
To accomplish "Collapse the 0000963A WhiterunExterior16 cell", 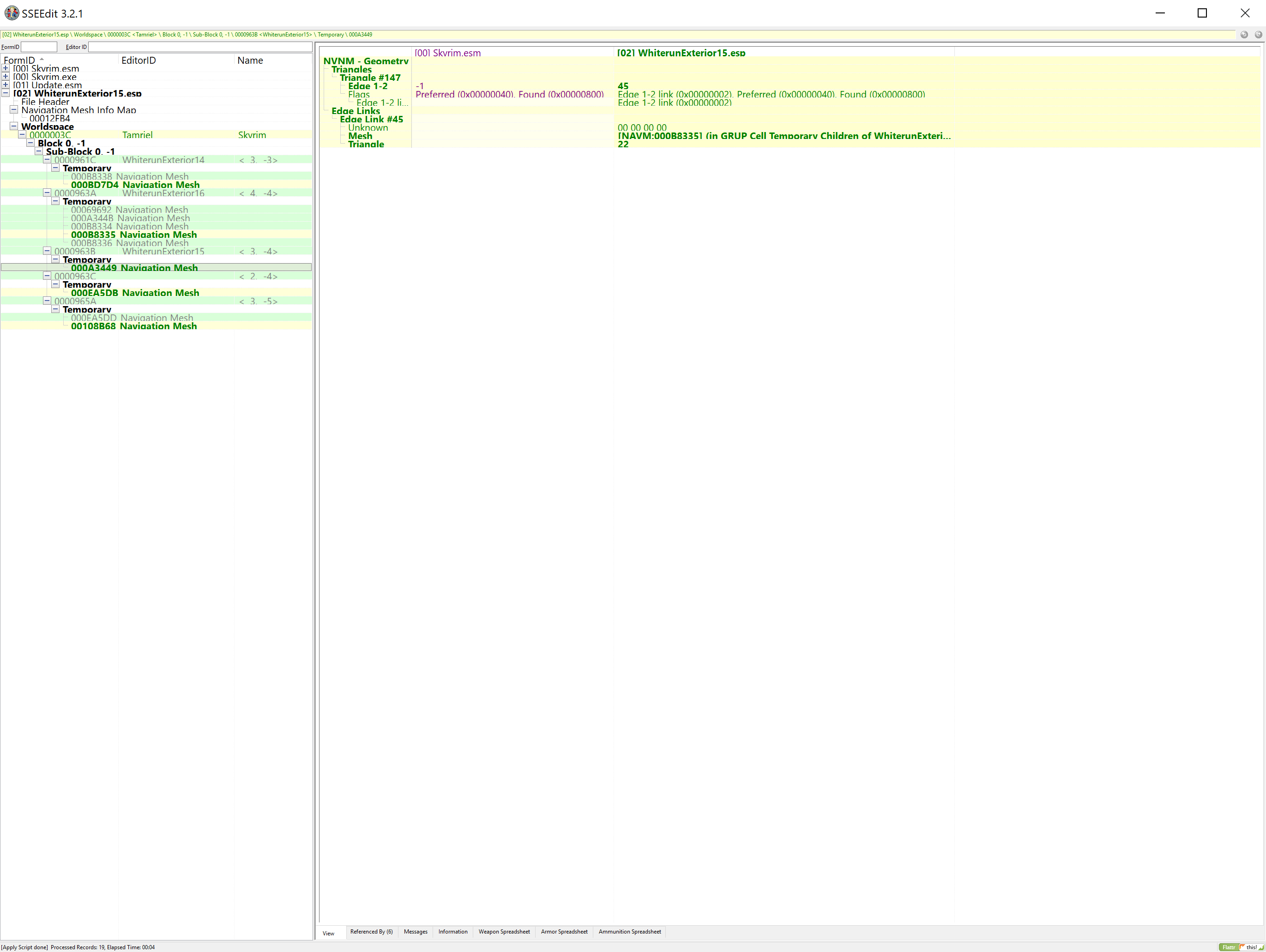I will click(x=47, y=193).
